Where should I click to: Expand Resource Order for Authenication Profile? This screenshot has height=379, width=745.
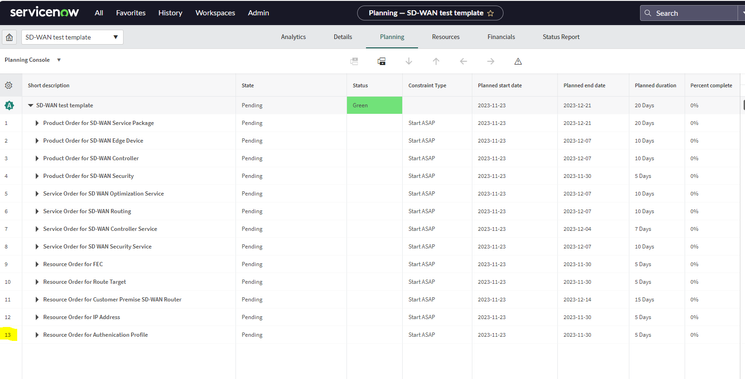pos(37,335)
